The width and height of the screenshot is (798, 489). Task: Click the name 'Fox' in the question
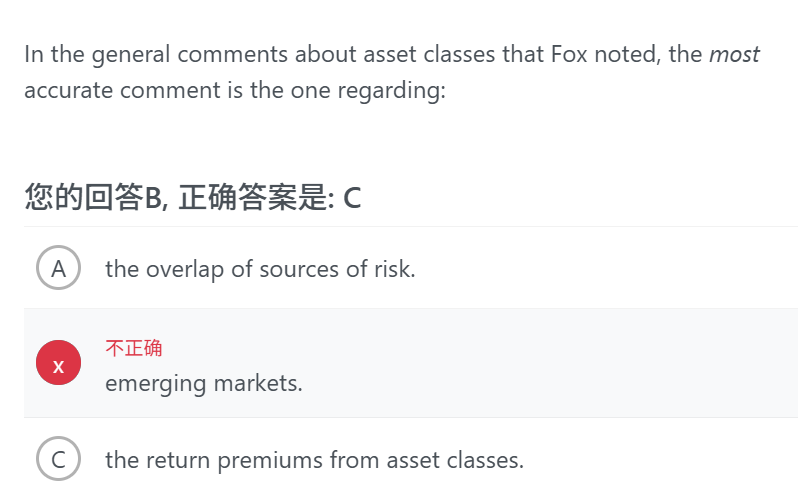point(569,54)
